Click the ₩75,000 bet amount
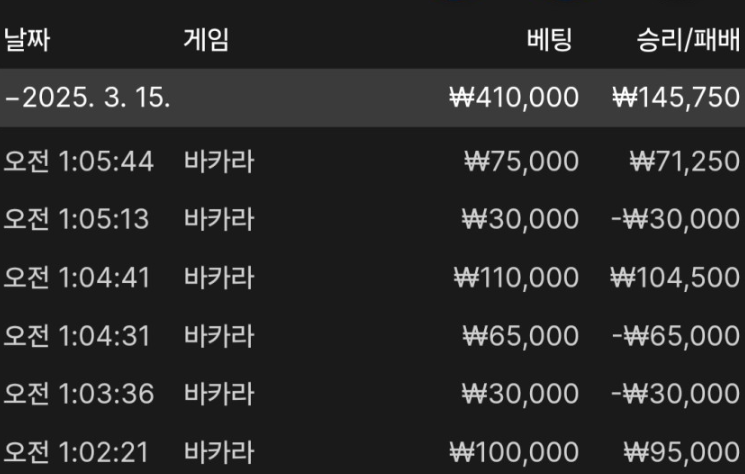The height and width of the screenshot is (474, 745). coord(521,161)
